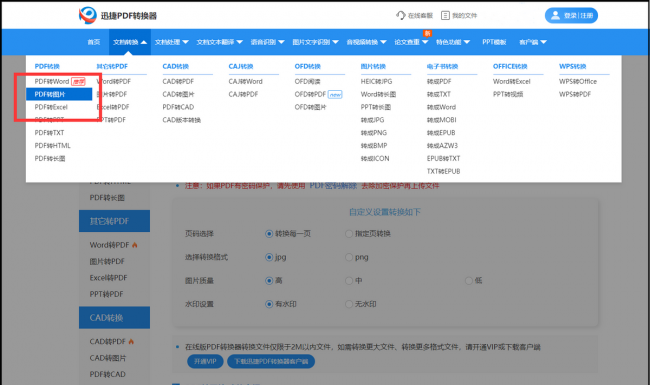The height and width of the screenshot is (385, 650).
Task: Open PPT转PDF in the left sidebar
Action: tap(107, 294)
